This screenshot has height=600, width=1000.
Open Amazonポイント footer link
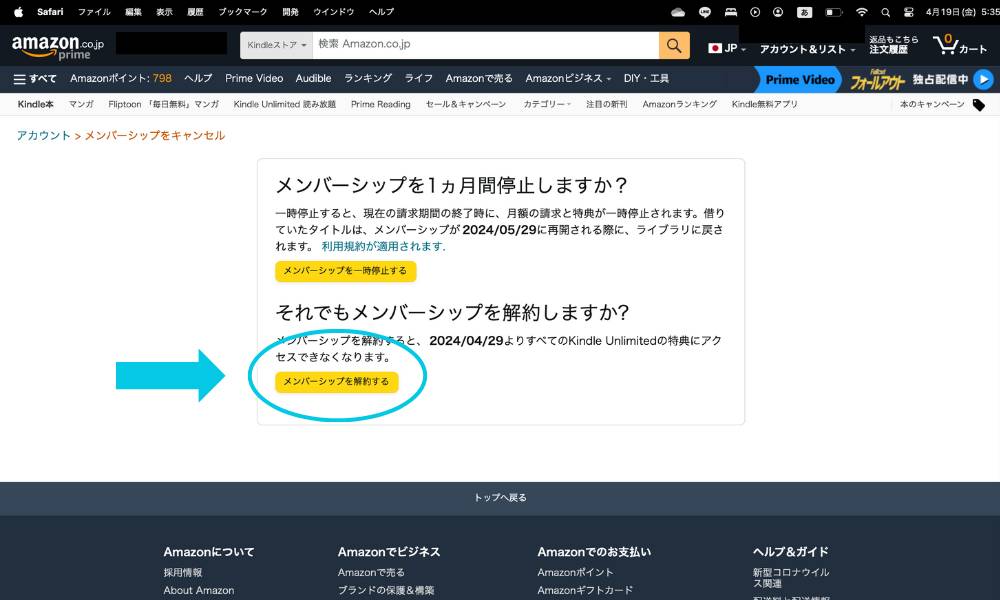click(575, 573)
